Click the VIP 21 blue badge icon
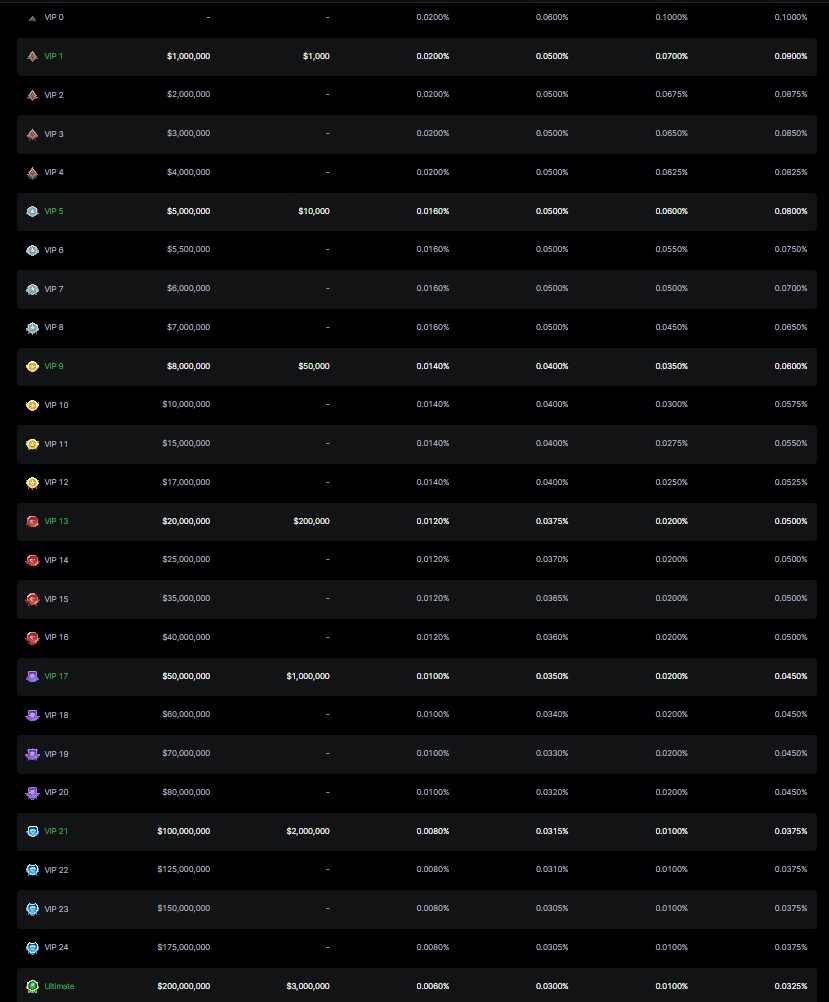The width and height of the screenshot is (829, 1002). pyautogui.click(x=32, y=831)
